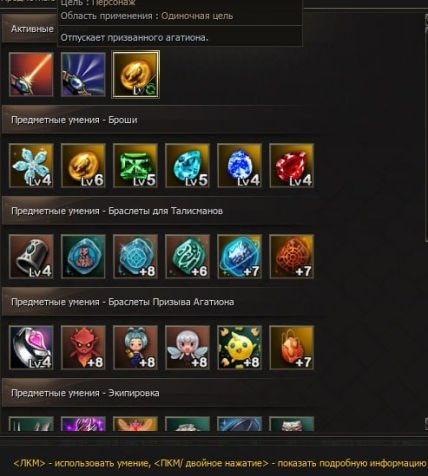
Task: Click the blue light rays skill icon
Action: pos(83,74)
